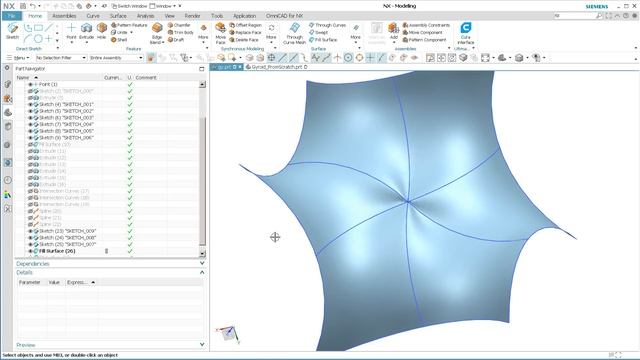The width and height of the screenshot is (640, 360).
Task: Switch to the Assemblies ribbon tab
Action: tap(64, 16)
